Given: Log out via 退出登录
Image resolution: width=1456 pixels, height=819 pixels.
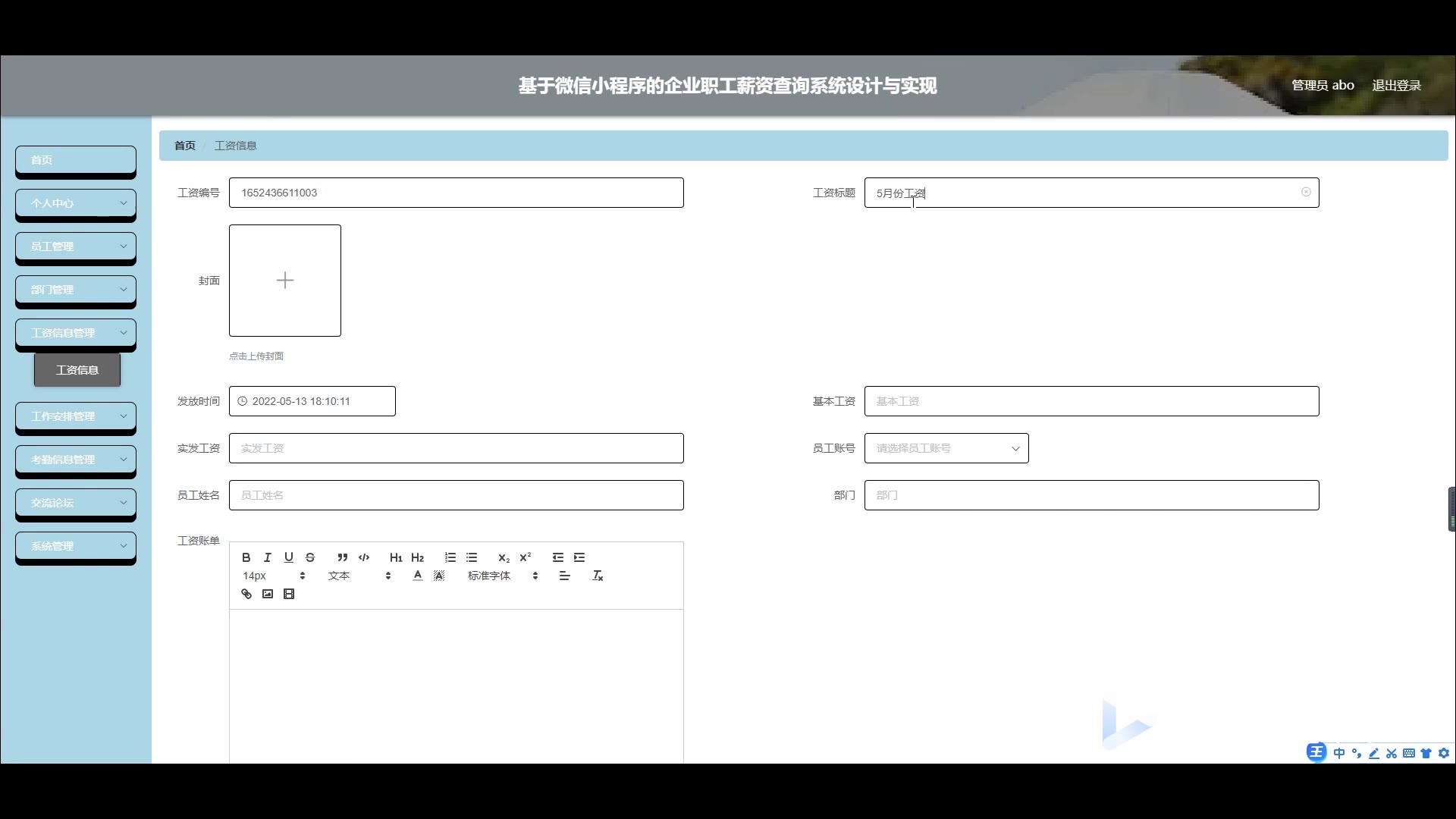Looking at the screenshot, I should (x=1396, y=86).
